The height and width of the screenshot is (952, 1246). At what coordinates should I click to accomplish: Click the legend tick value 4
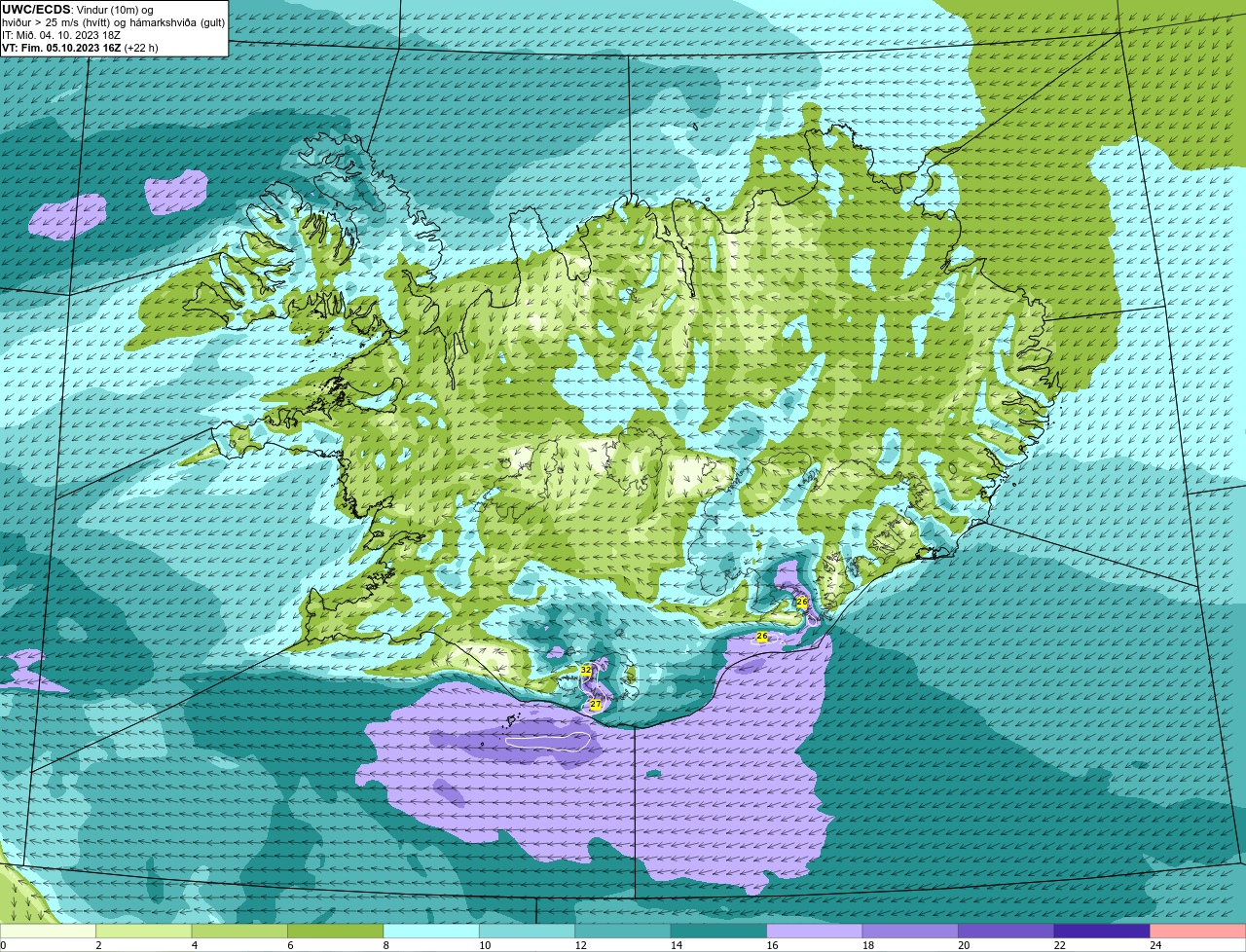point(194,945)
